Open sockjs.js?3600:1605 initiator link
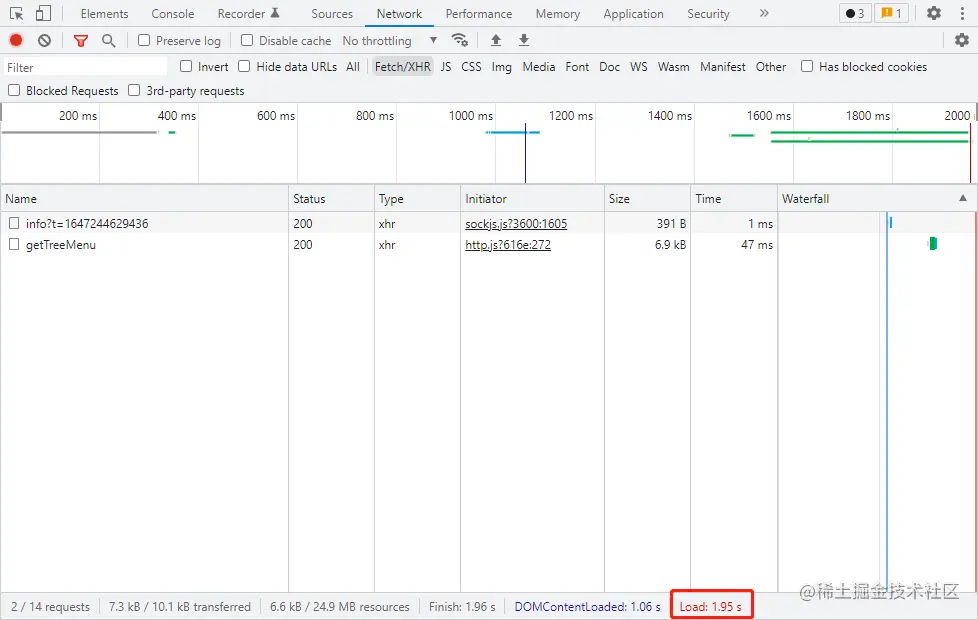978x620 pixels. click(516, 223)
